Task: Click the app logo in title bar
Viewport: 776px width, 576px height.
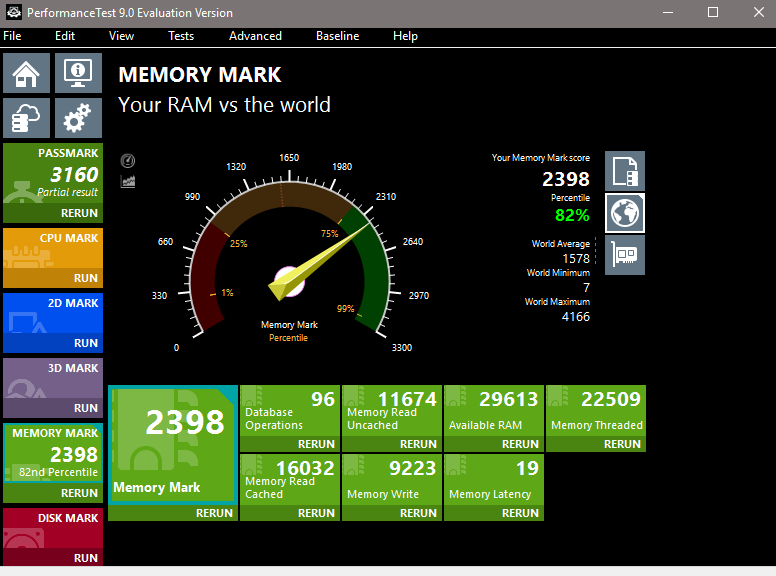Action: pyautogui.click(x=14, y=12)
